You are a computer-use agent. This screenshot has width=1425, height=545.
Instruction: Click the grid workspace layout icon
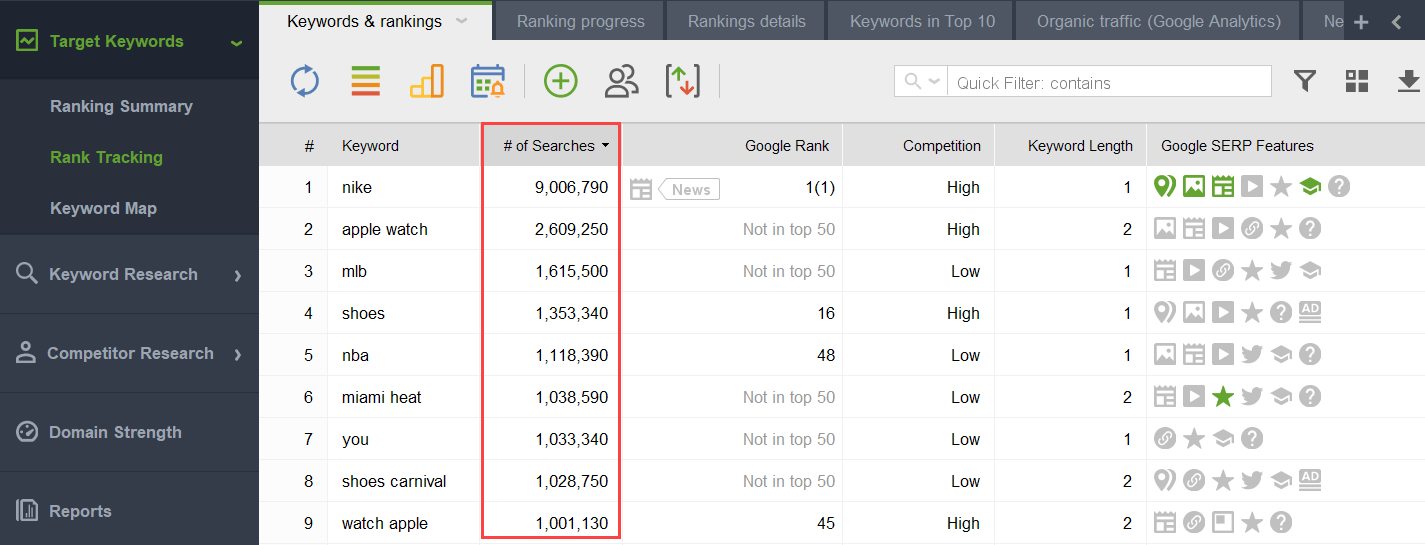point(1357,81)
